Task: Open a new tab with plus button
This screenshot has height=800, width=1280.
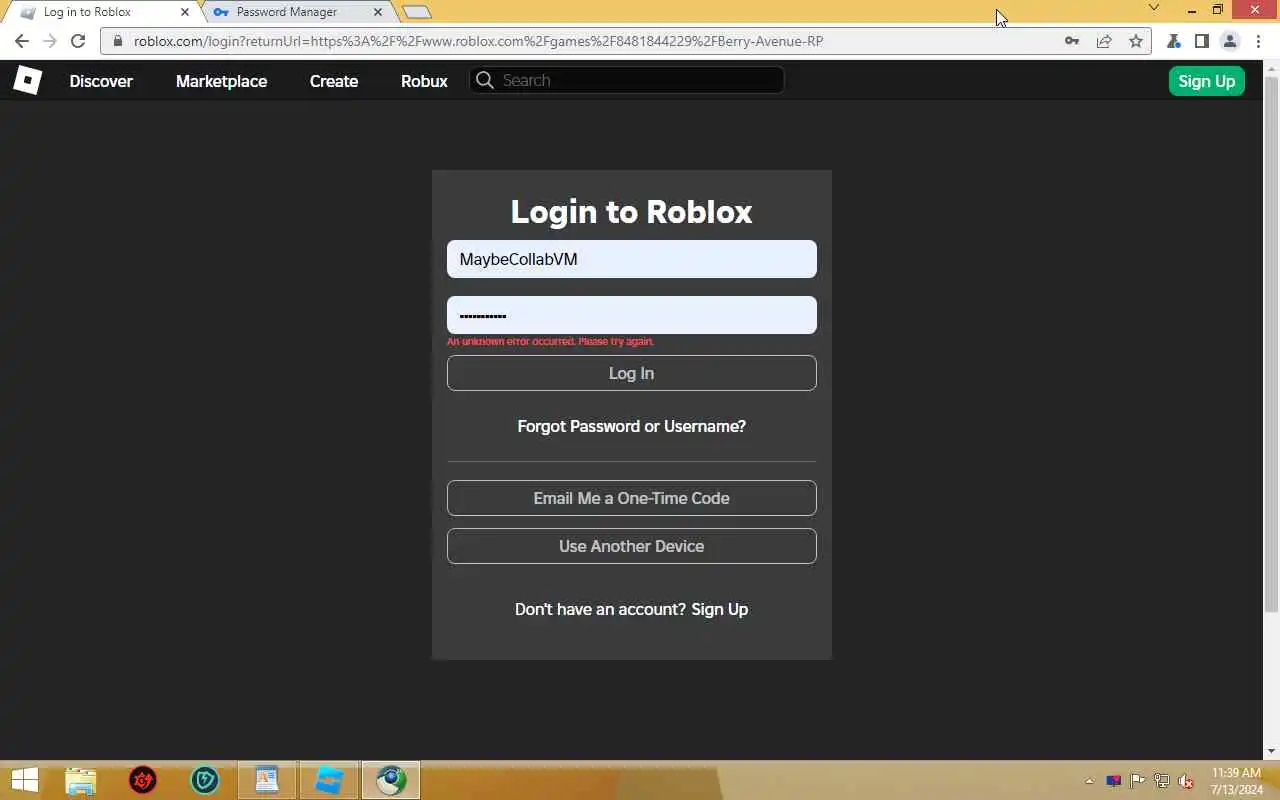Action: coord(417,12)
